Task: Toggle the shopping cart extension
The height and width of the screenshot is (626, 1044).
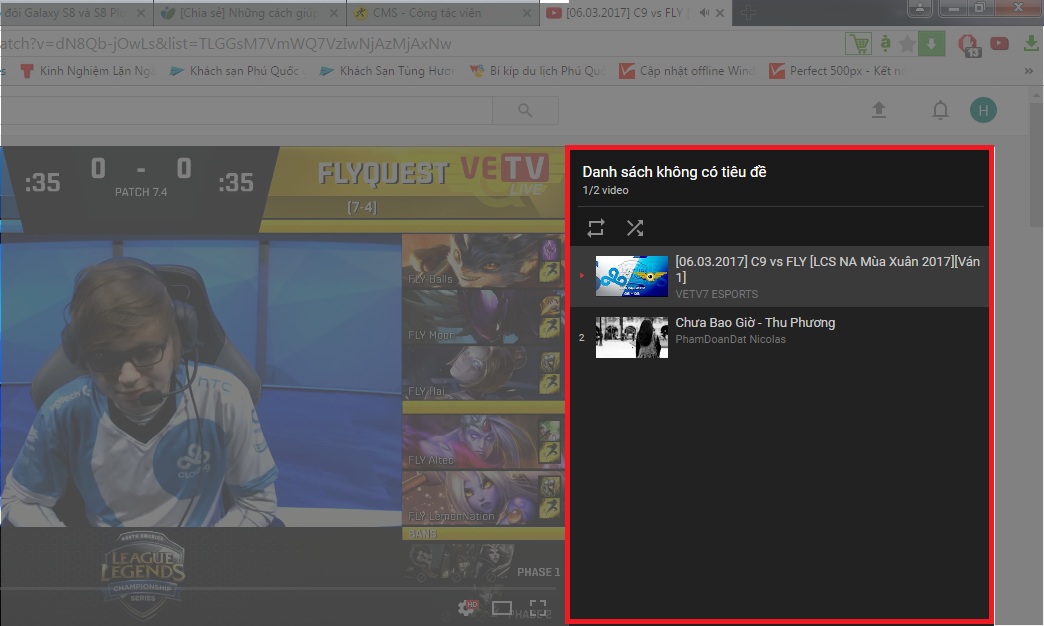Action: click(x=857, y=44)
